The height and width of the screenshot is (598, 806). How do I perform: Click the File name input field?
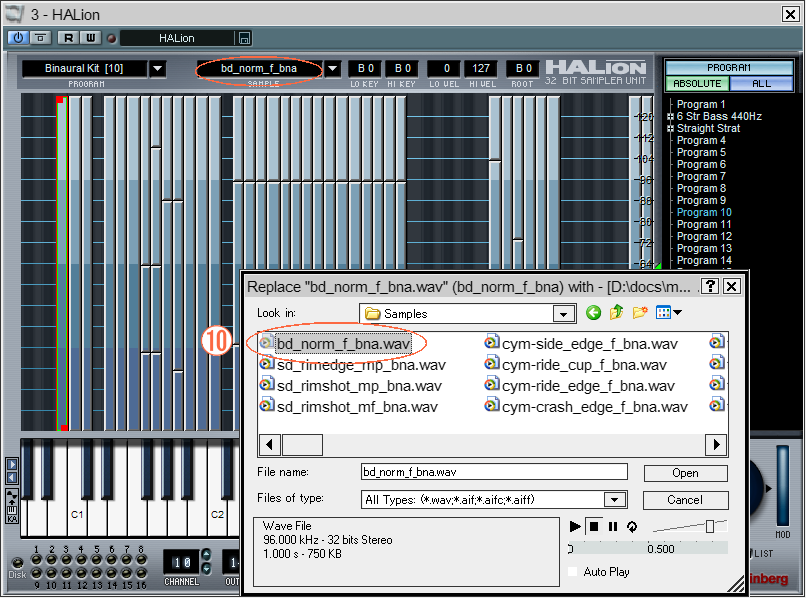pos(494,472)
